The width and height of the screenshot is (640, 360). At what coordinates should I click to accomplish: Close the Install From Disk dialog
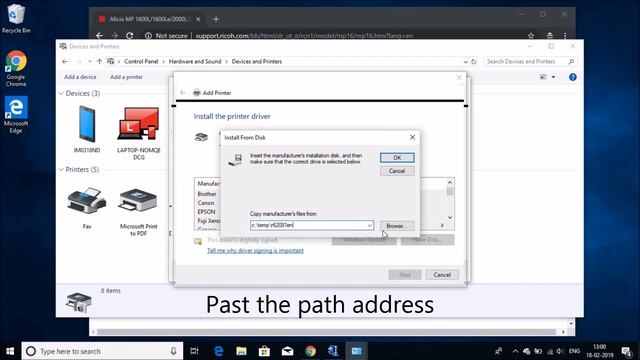pos(412,138)
